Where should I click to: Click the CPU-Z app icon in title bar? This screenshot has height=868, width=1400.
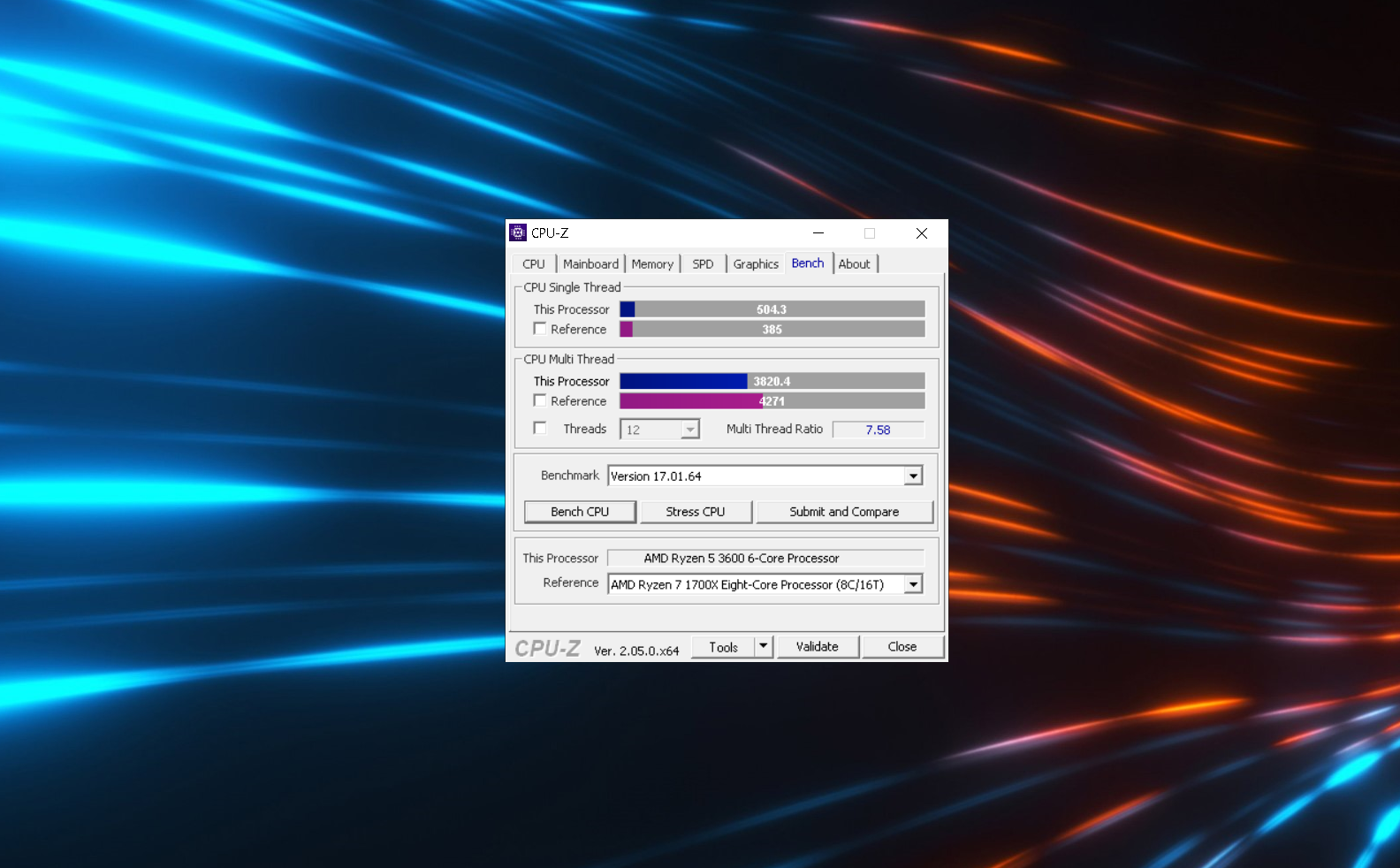(518, 232)
